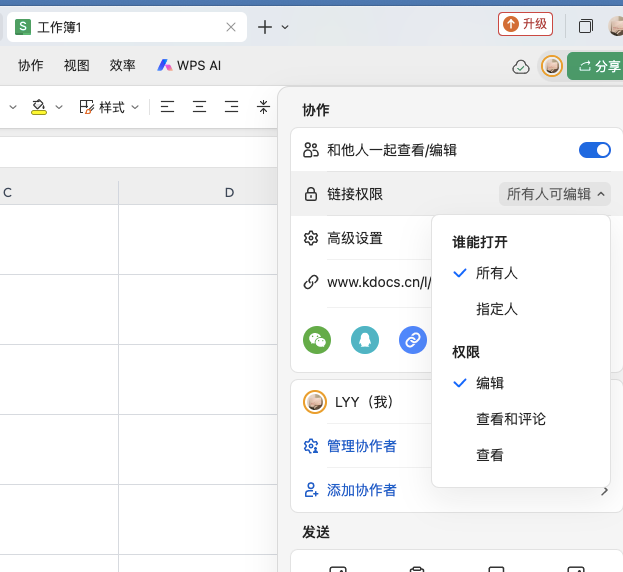This screenshot has height=572, width=623.
Task: Click the align left icon
Action: (167, 107)
